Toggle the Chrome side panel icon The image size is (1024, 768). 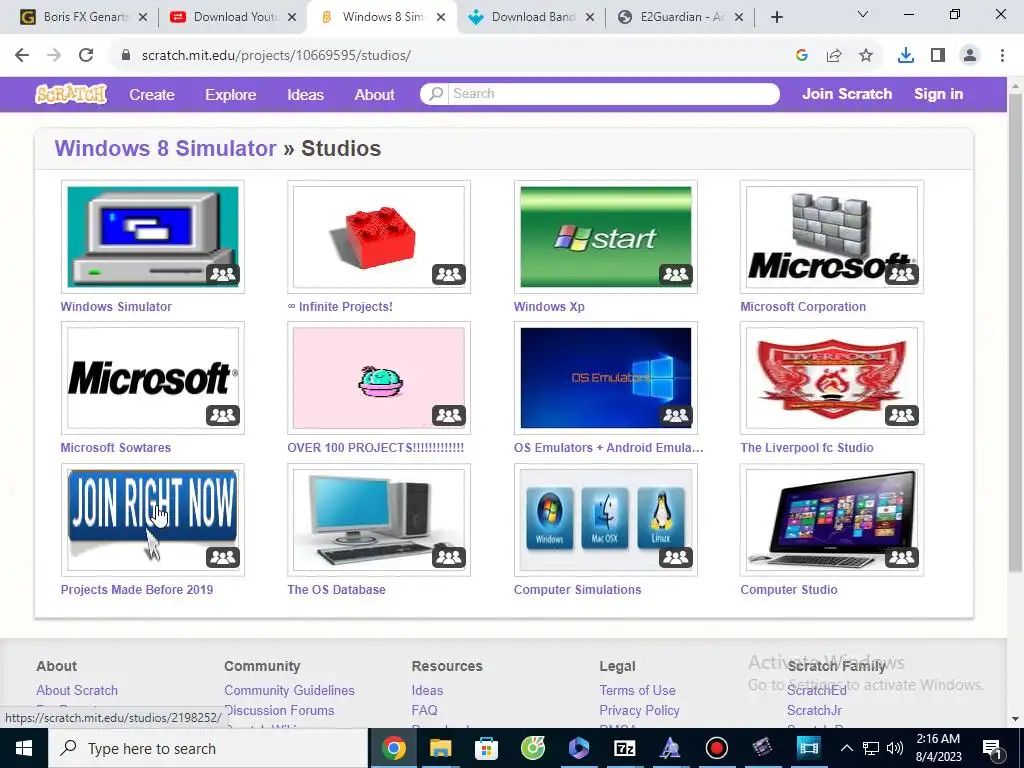(x=938, y=56)
